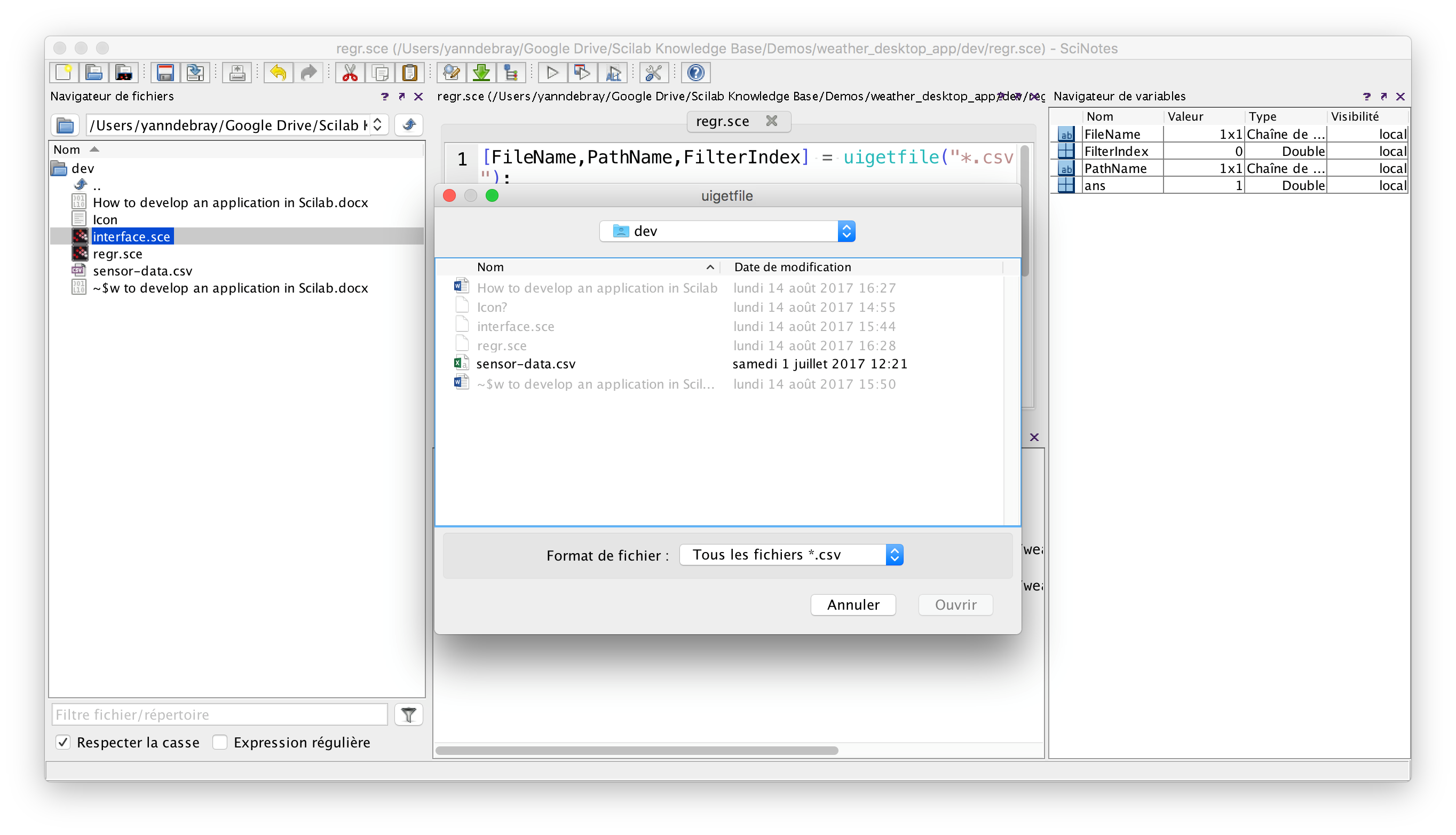Redo the last undone edit
Viewport: 1456px width, 835px height.
308,73
